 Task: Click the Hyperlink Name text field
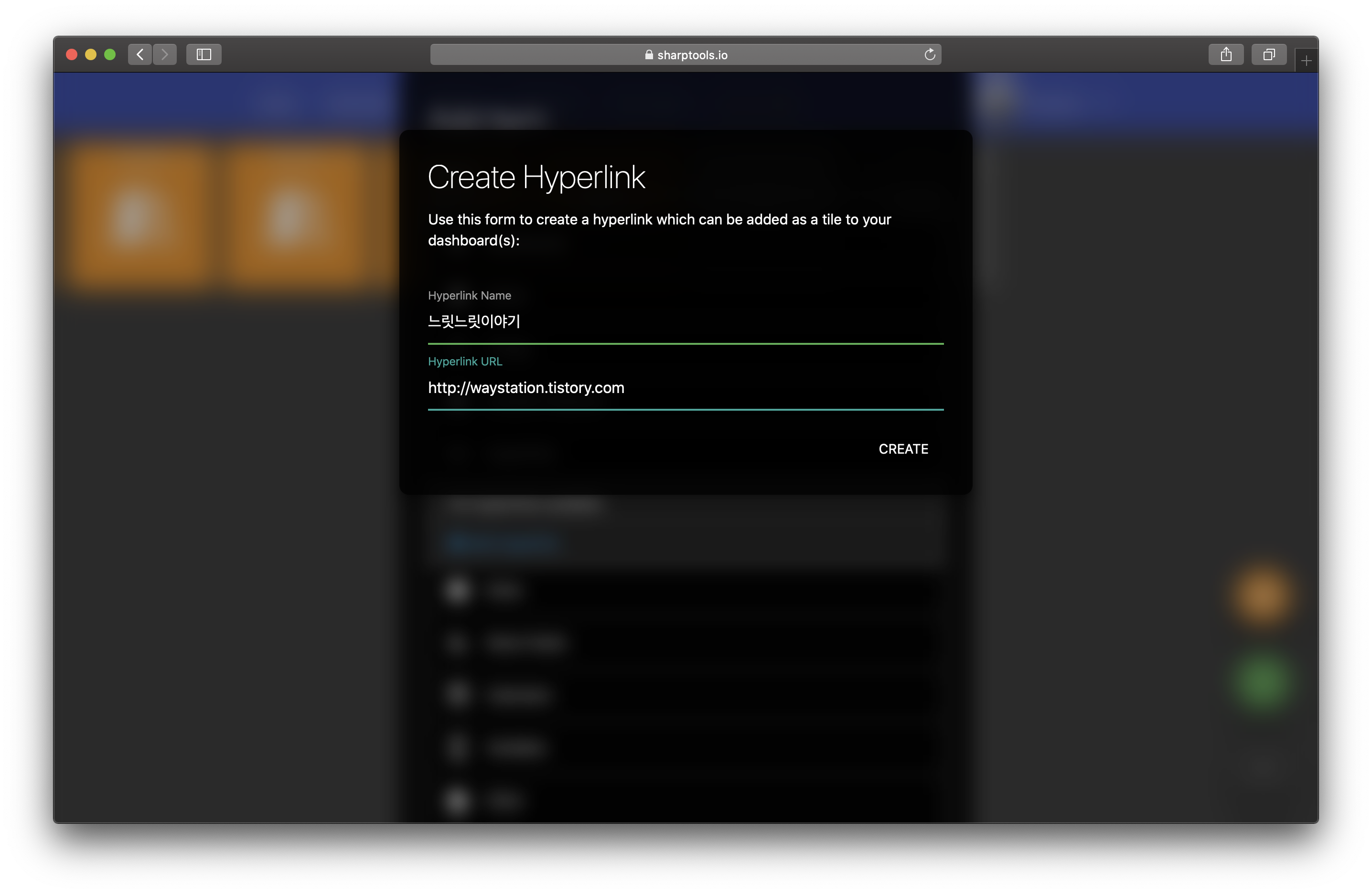coord(685,321)
